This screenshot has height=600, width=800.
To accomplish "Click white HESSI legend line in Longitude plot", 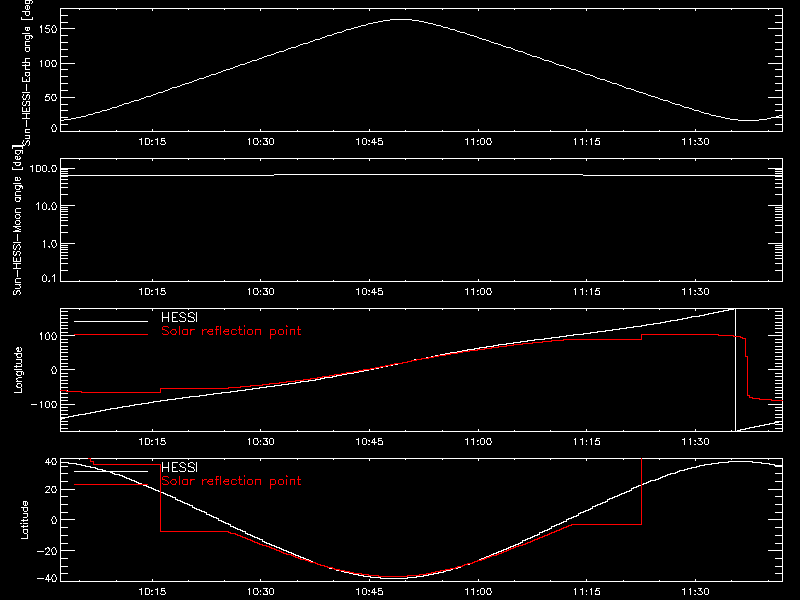I will coord(111,321).
